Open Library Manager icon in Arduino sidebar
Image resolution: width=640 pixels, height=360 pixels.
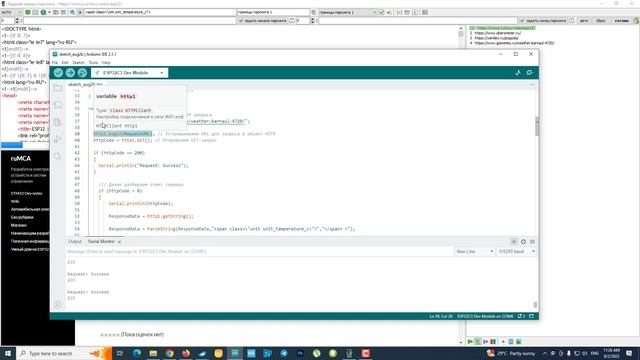(x=58, y=122)
